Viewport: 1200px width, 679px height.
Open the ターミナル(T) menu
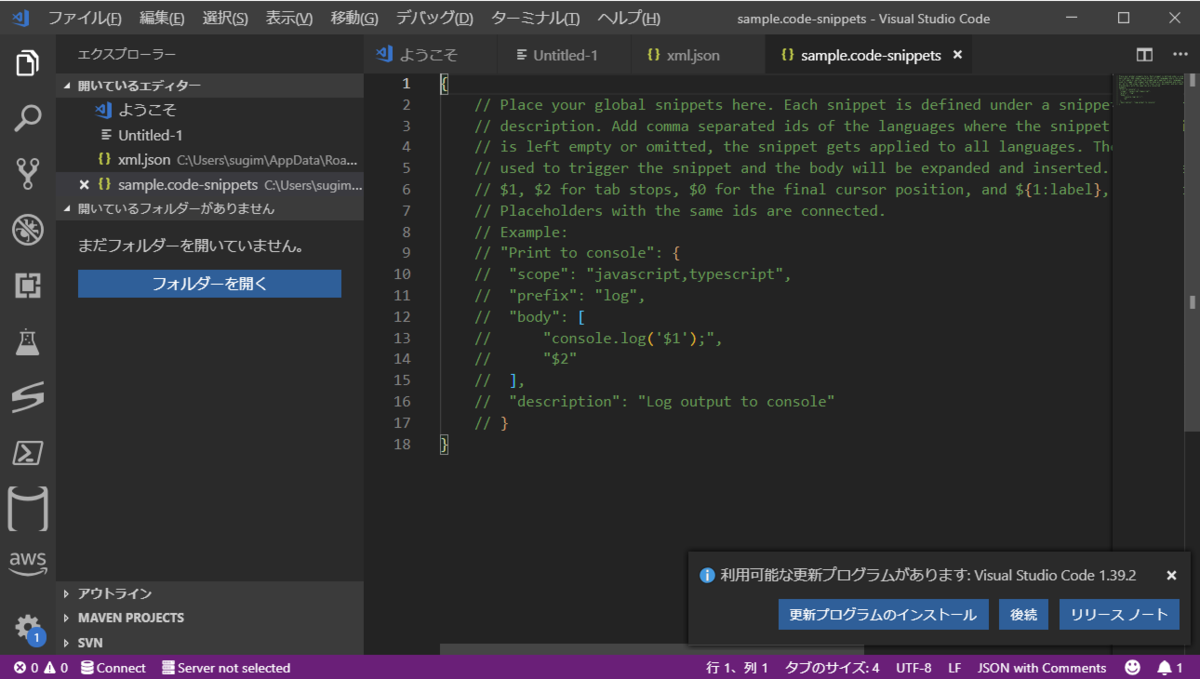[535, 18]
